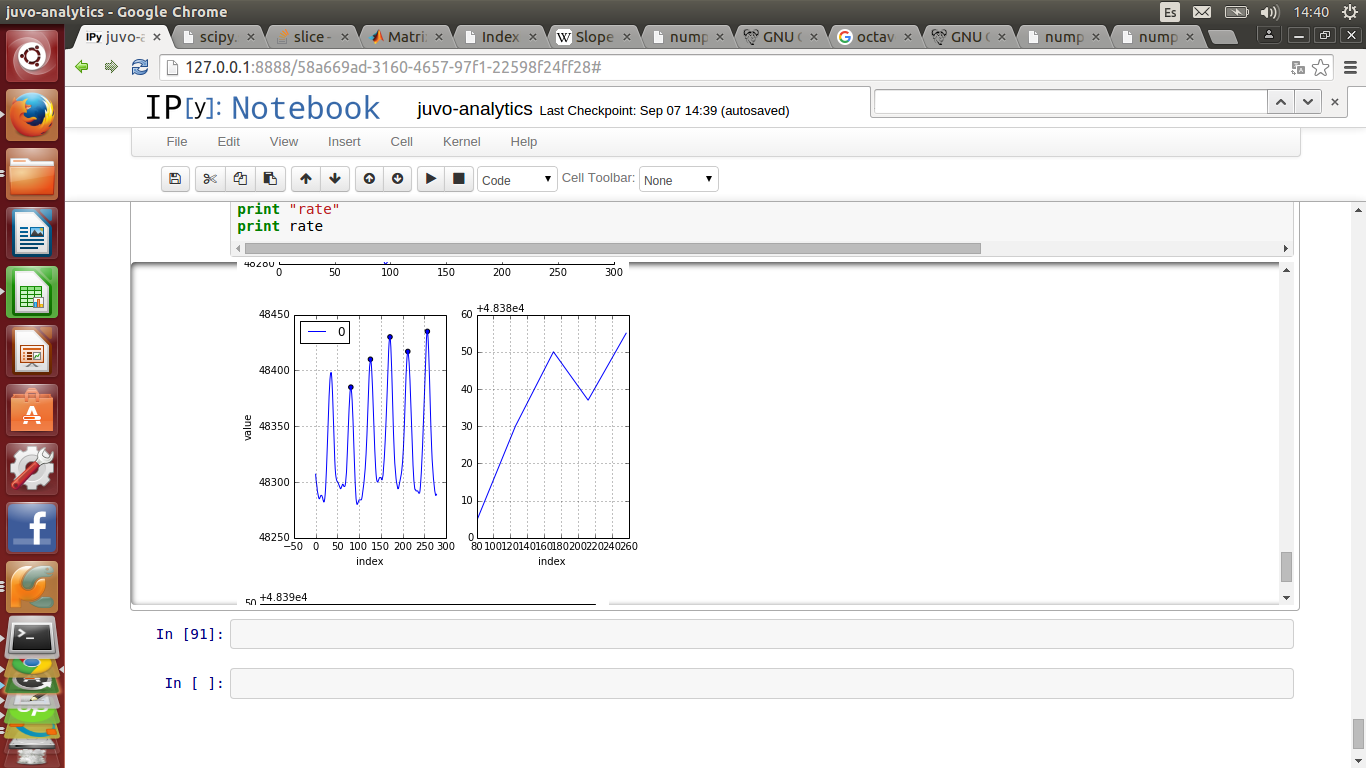The width and height of the screenshot is (1366, 768).
Task: Click the empty In [ ] cell
Action: 760,683
